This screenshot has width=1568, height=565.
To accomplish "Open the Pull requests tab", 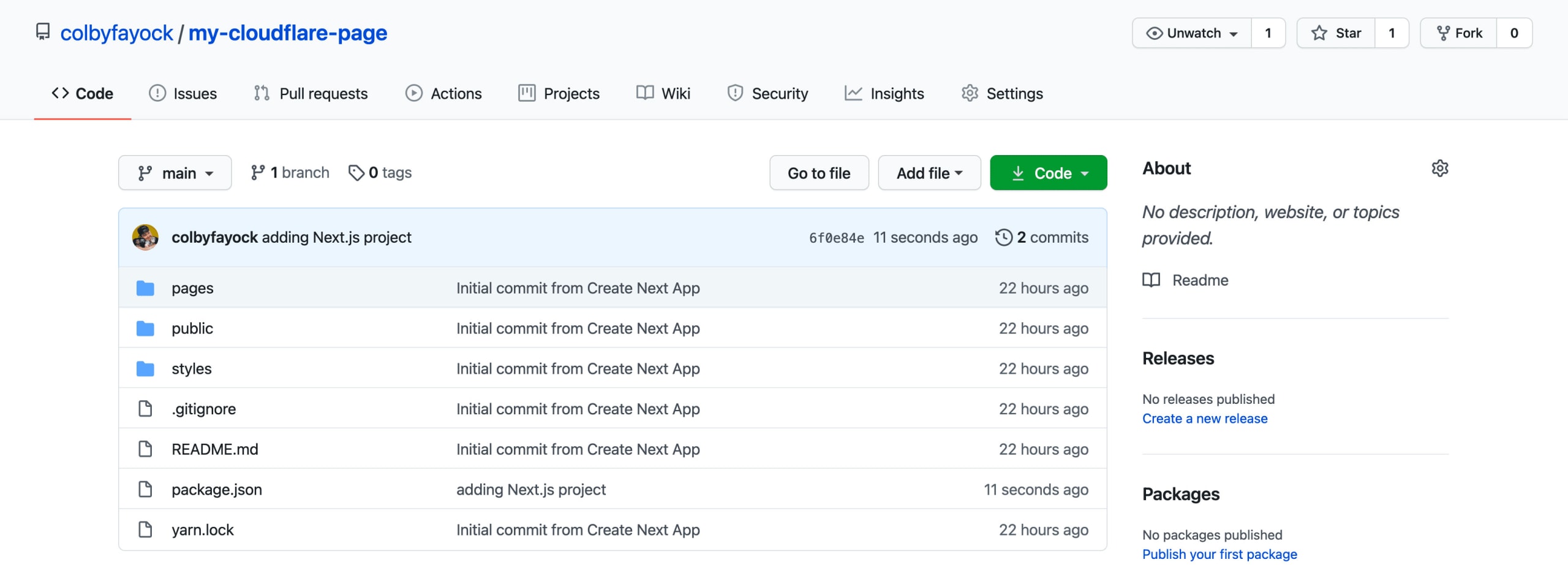I will (x=311, y=93).
